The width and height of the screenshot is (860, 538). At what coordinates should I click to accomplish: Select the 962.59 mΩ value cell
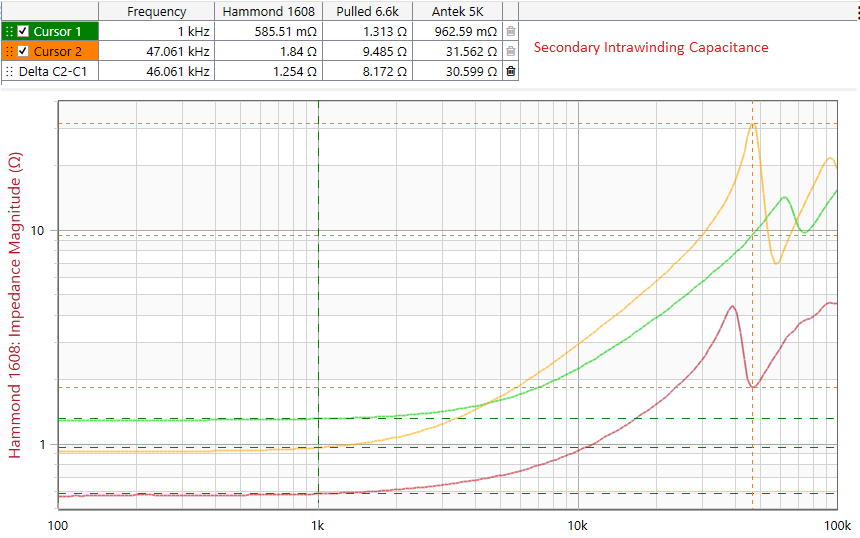[457, 31]
